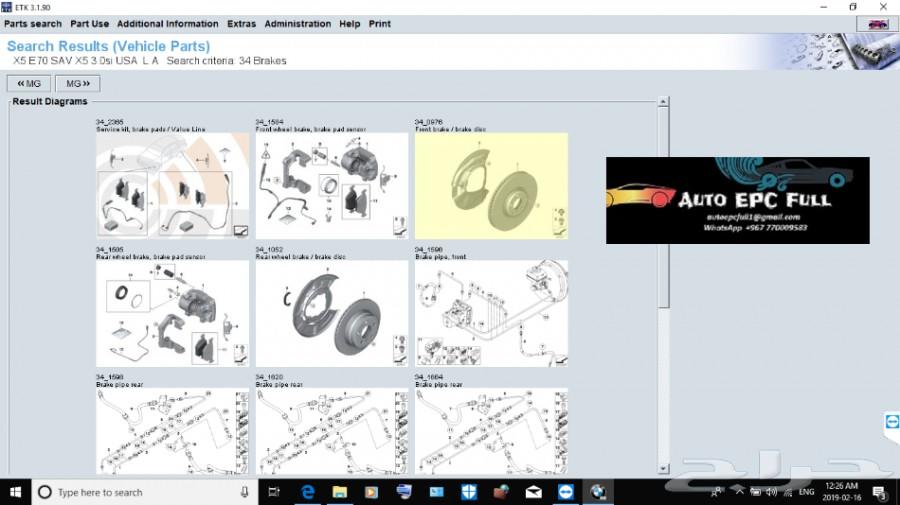Image resolution: width=900 pixels, height=505 pixels.
Task: Launch Microsoft Edge from the taskbar
Action: tap(308, 492)
